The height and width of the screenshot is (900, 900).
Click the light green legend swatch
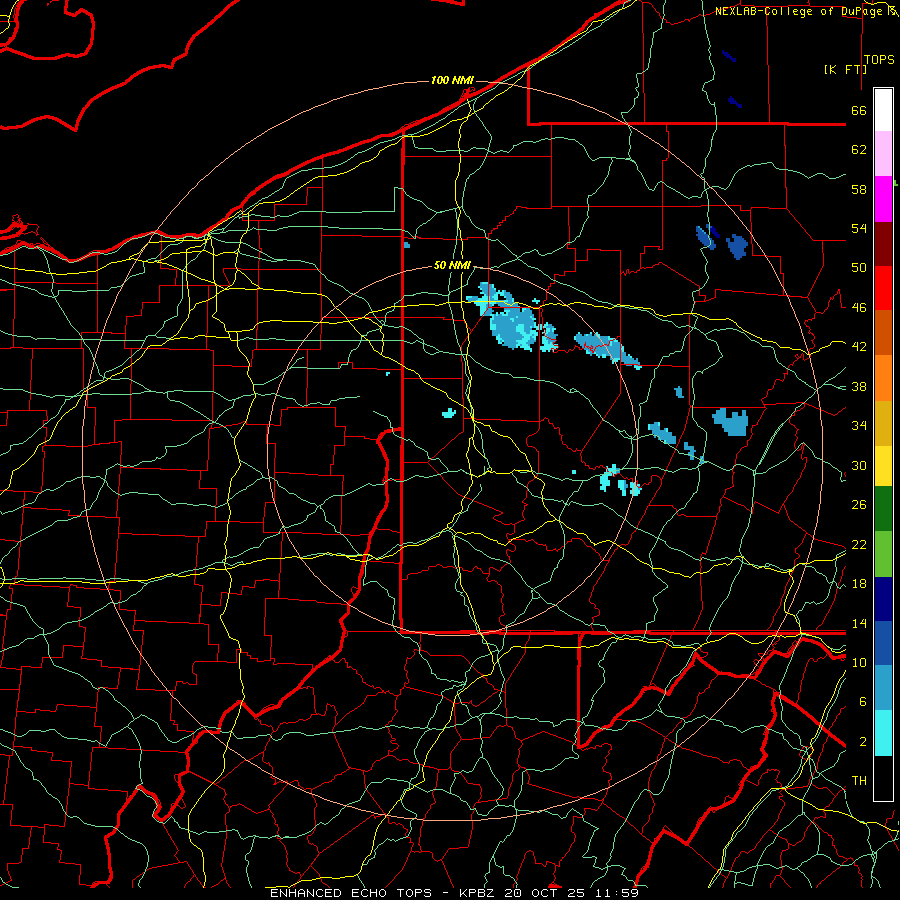883,554
